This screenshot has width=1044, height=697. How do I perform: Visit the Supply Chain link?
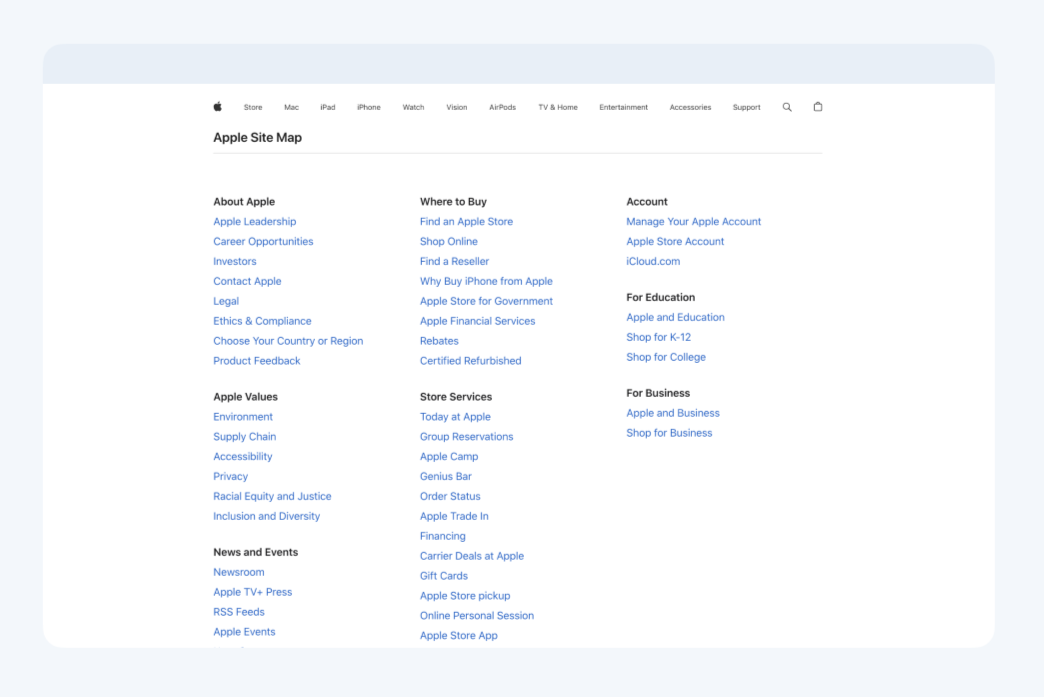pos(244,437)
